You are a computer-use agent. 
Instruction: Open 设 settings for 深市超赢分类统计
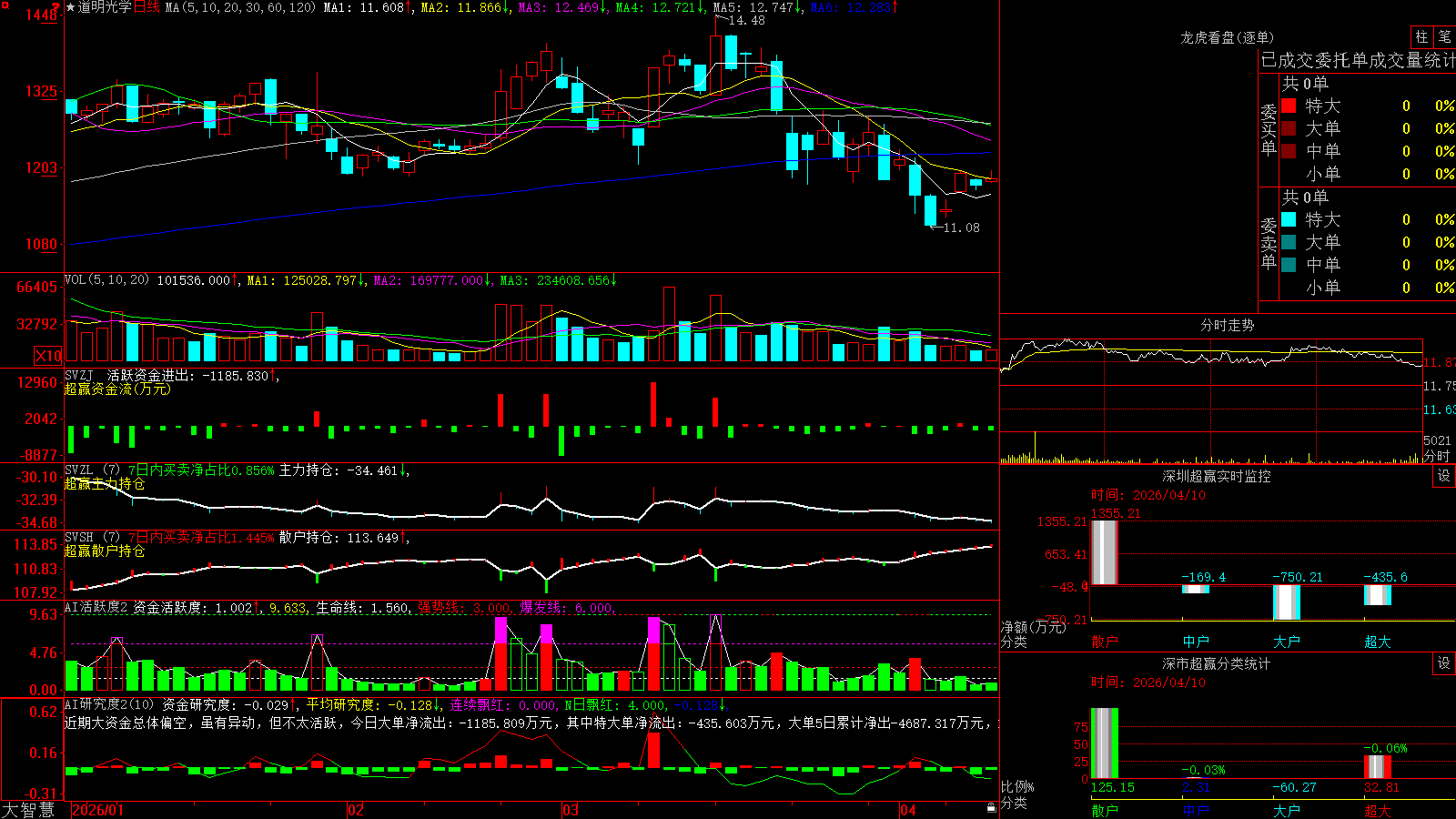tap(1444, 663)
